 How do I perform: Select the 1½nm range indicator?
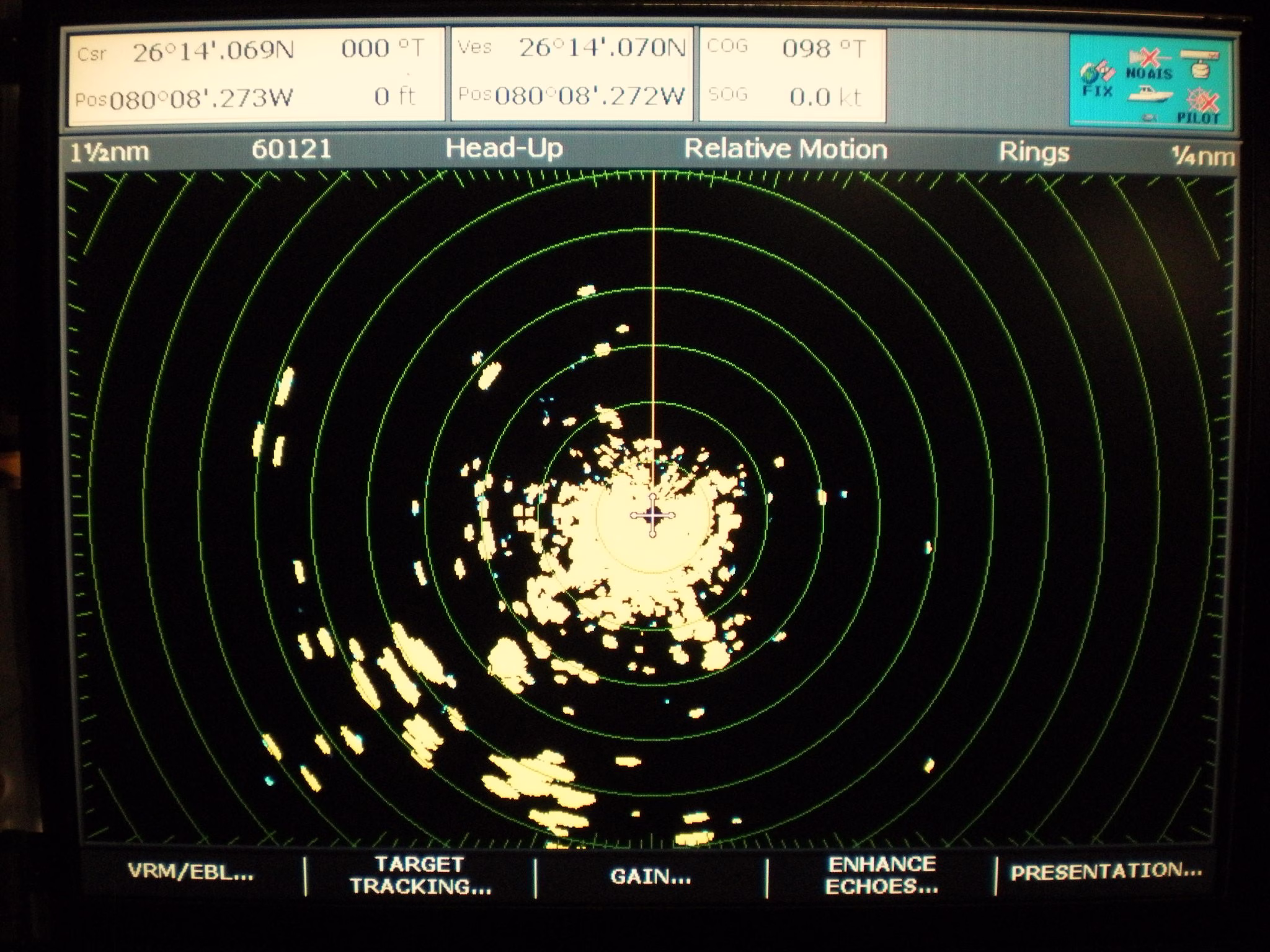click(x=109, y=152)
